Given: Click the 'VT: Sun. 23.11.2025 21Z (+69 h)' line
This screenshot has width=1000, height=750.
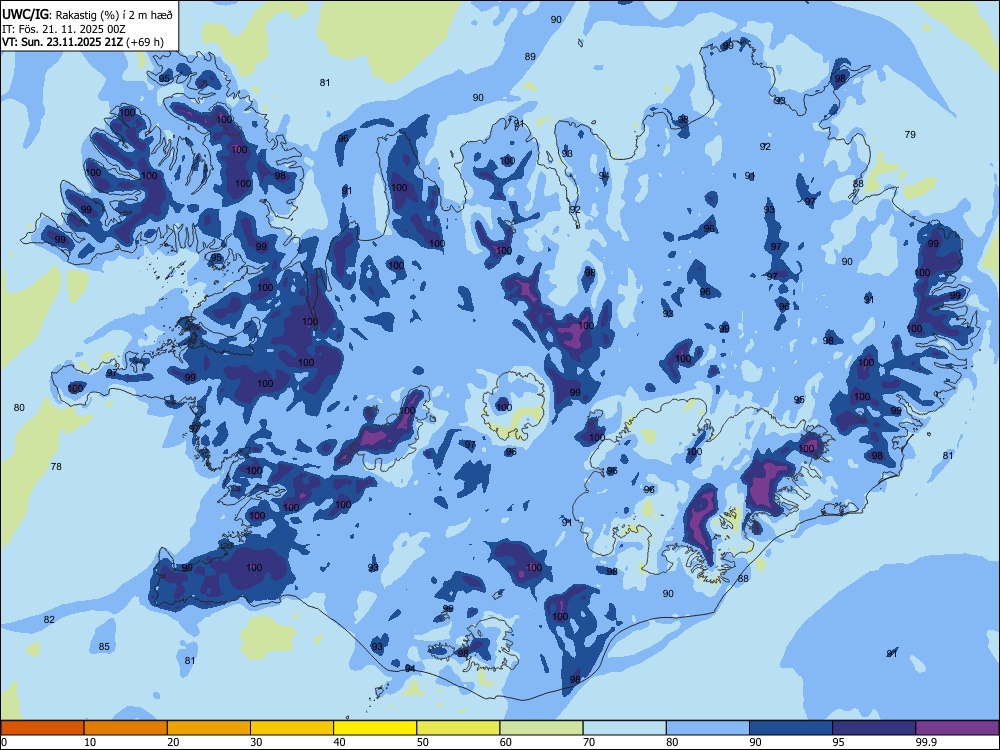Looking at the screenshot, I should point(83,42).
